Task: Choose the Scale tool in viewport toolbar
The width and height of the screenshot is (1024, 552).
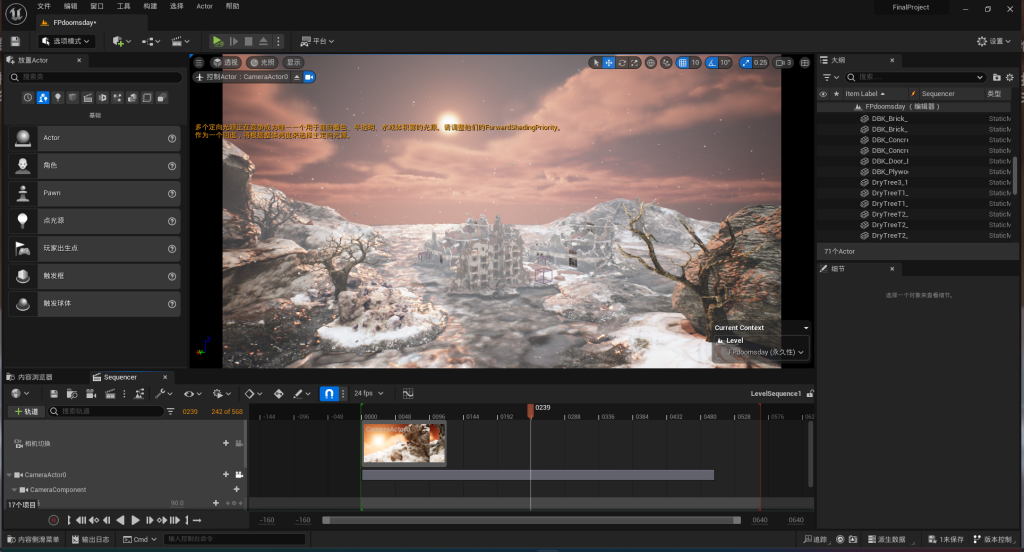Action: tap(635, 63)
